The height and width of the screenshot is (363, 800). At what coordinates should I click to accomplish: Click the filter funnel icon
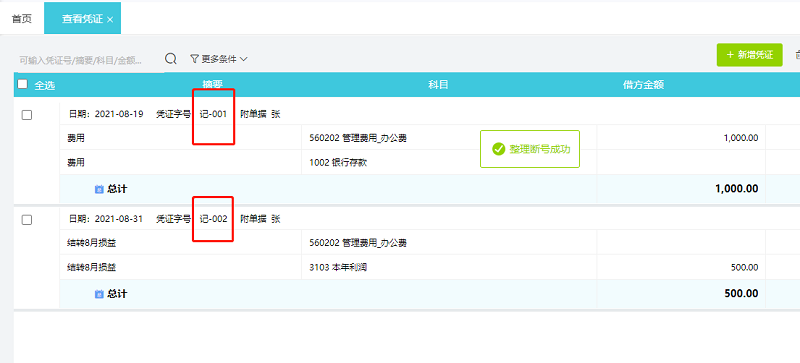[x=194, y=59]
